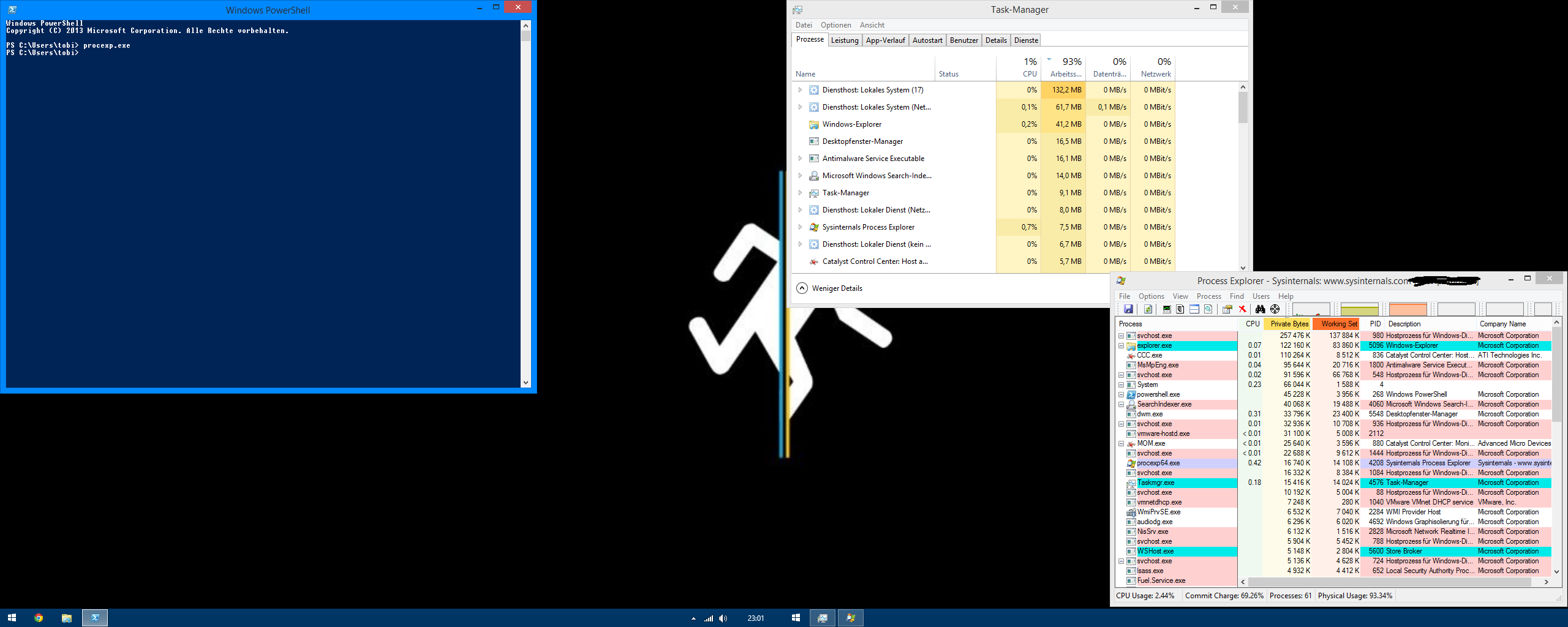The height and width of the screenshot is (627, 1568).
Task: Click the Refresh Now icon in Process Explorer
Action: pyautogui.click(x=1148, y=309)
